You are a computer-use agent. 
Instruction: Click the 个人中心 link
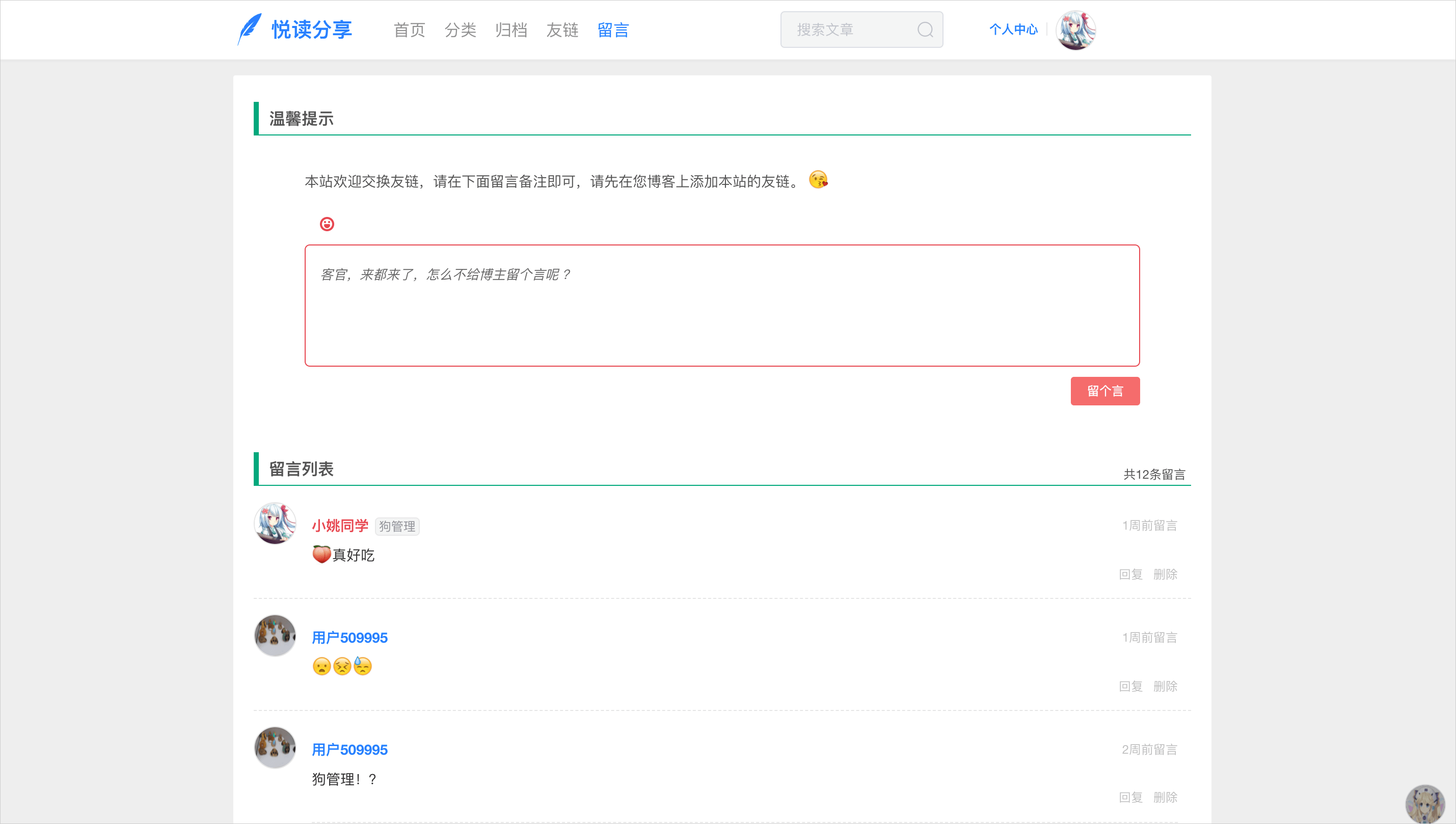click(1013, 30)
